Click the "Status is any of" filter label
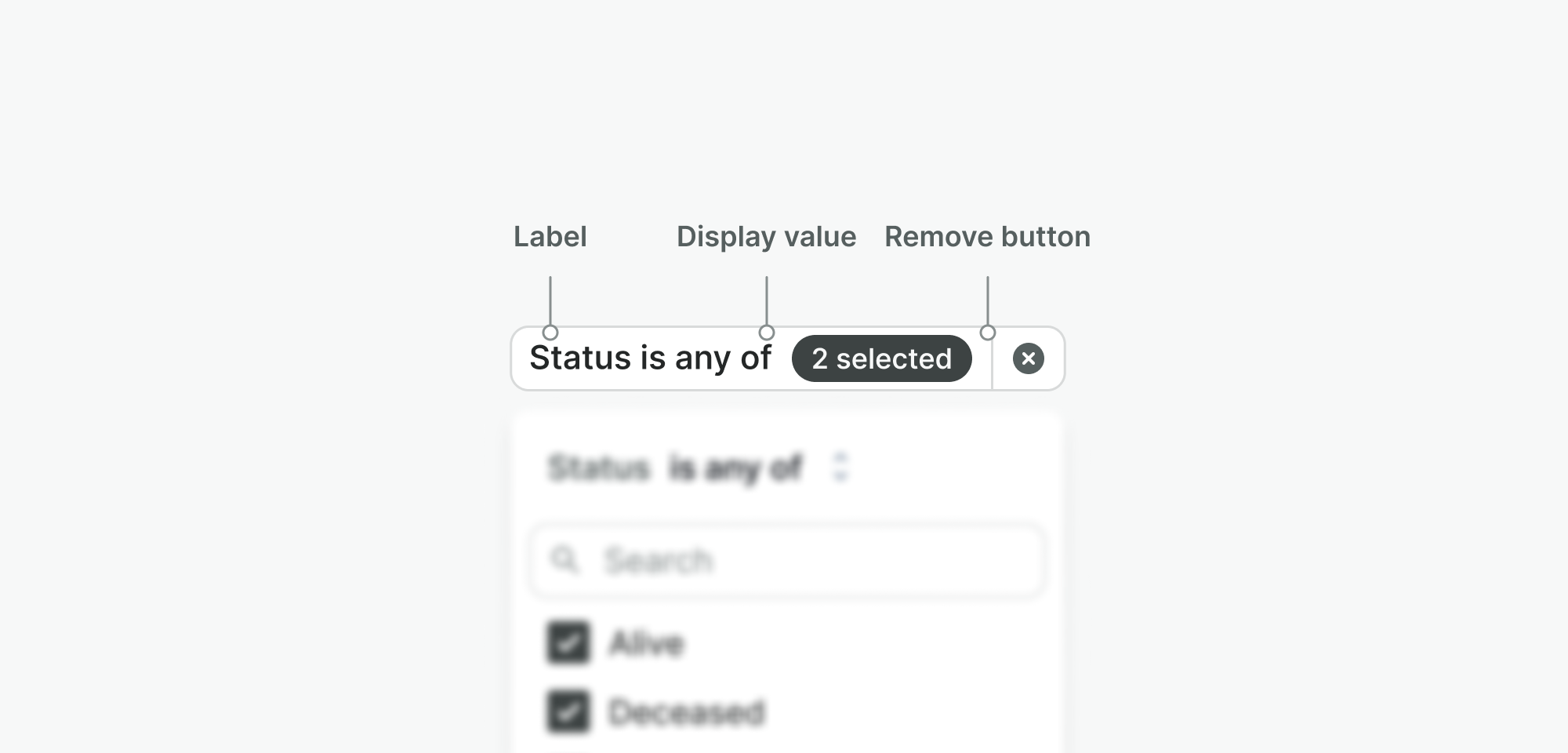Image resolution: width=1568 pixels, height=753 pixels. coord(650,358)
